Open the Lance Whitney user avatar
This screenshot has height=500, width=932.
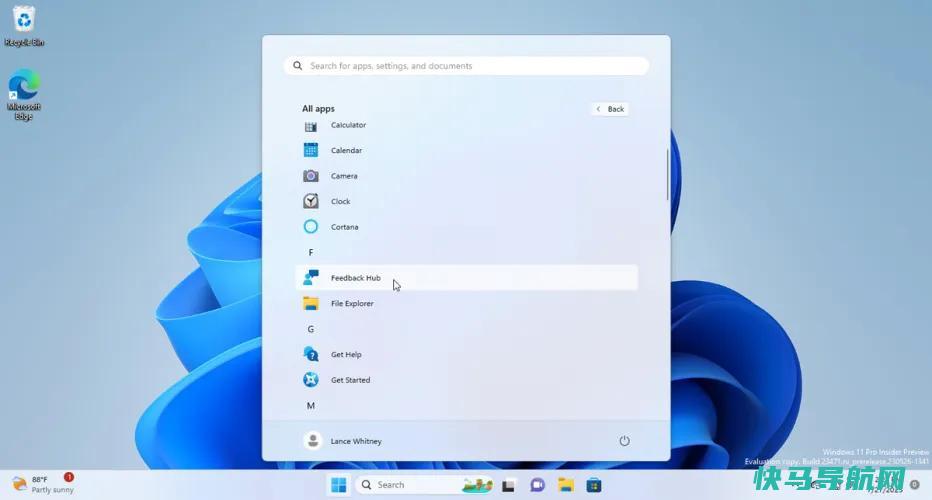pyautogui.click(x=313, y=441)
